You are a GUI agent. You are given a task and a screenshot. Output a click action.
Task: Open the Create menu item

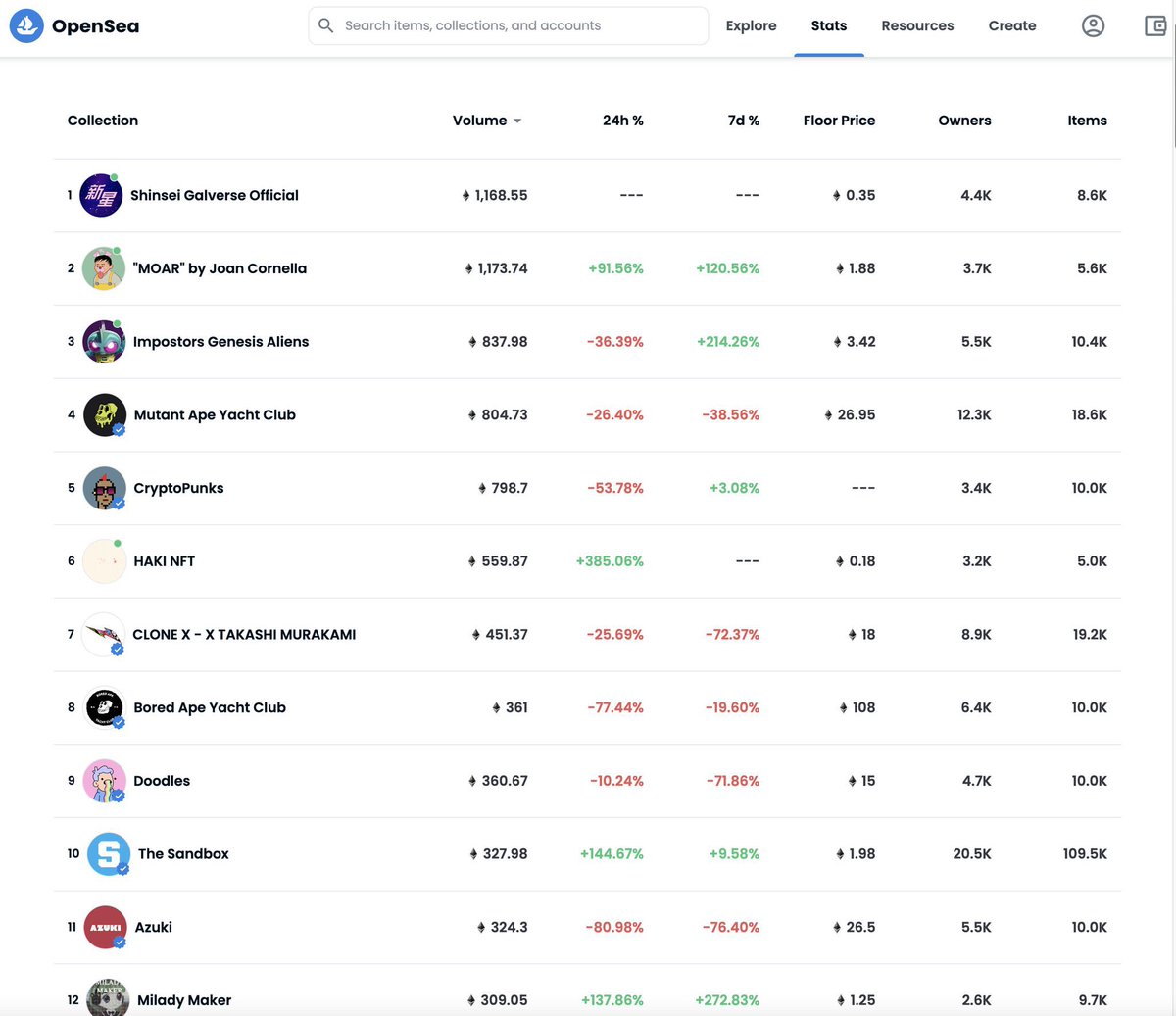point(1012,25)
